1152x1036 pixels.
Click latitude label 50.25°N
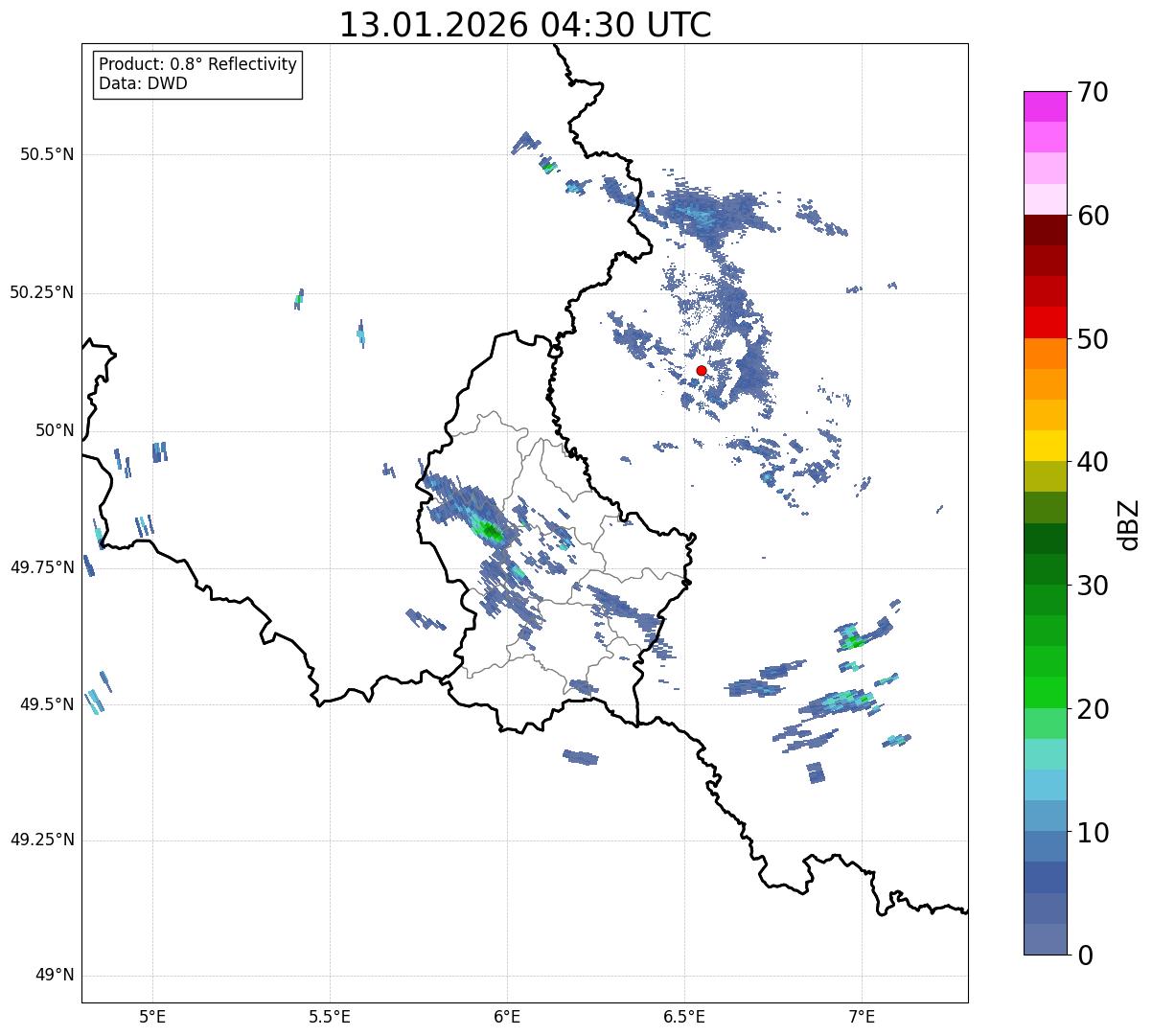(x=41, y=292)
